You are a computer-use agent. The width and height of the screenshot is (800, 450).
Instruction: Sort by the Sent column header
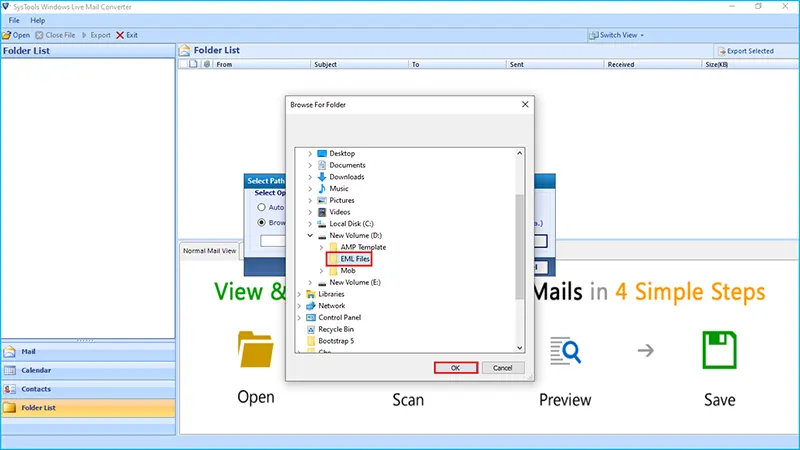click(555, 64)
